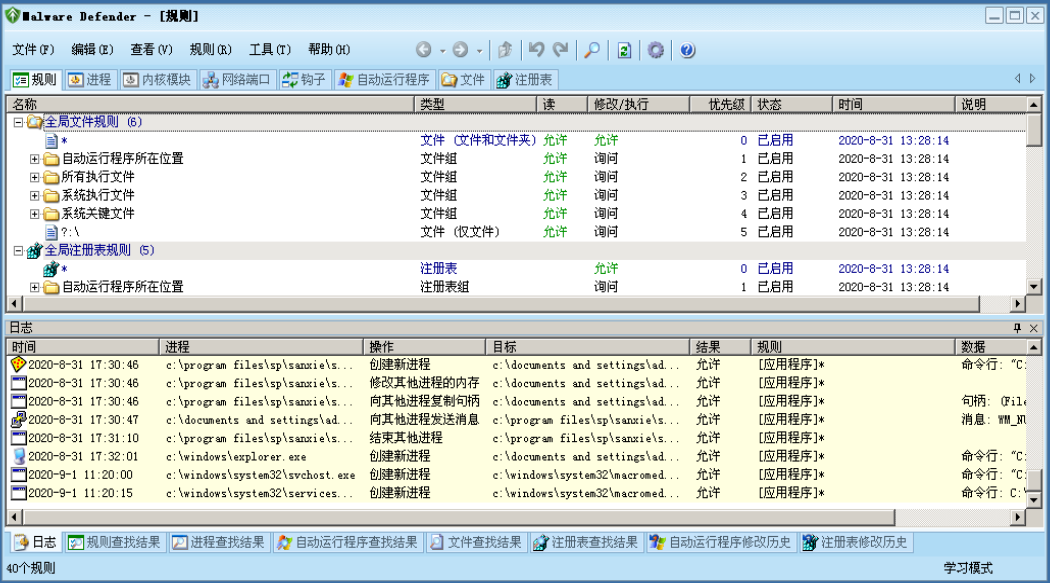Expand the 所有执行文件 folder
Screen dimensions: 1050x583
click(35, 177)
